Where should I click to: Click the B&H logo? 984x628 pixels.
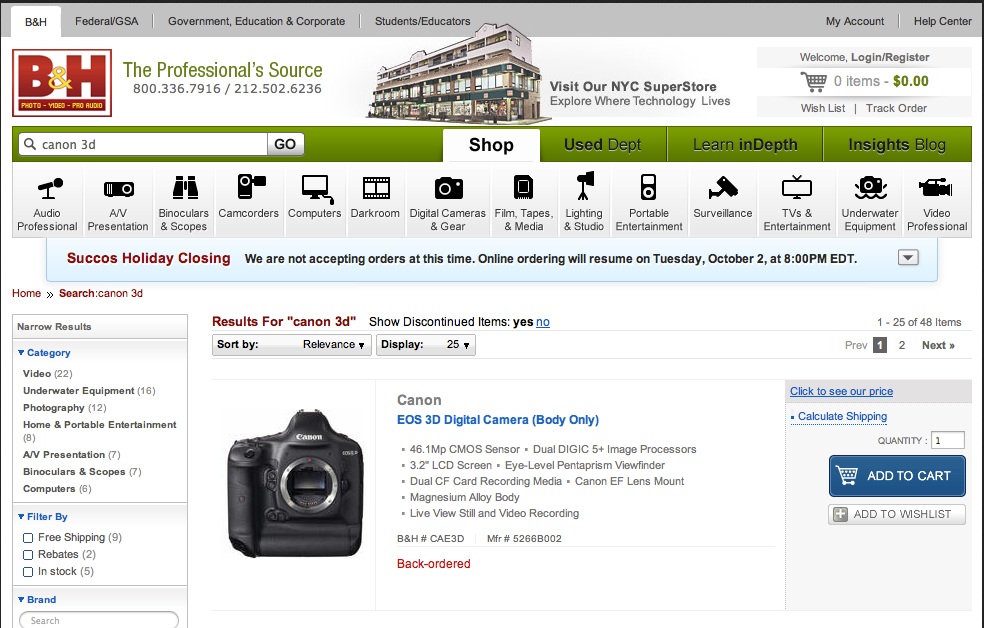coord(62,83)
